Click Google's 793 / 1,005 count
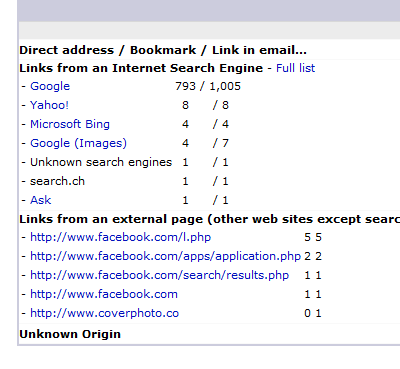The height and width of the screenshot is (369, 400). (208, 86)
